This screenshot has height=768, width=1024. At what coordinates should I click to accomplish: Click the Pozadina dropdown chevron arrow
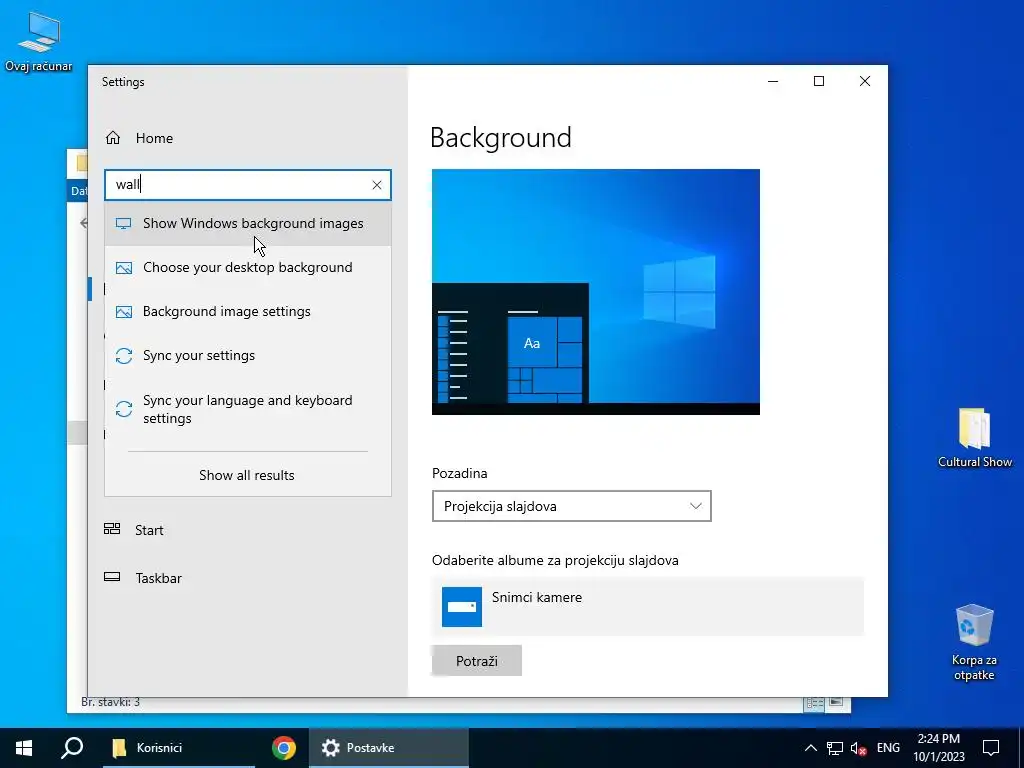point(696,506)
